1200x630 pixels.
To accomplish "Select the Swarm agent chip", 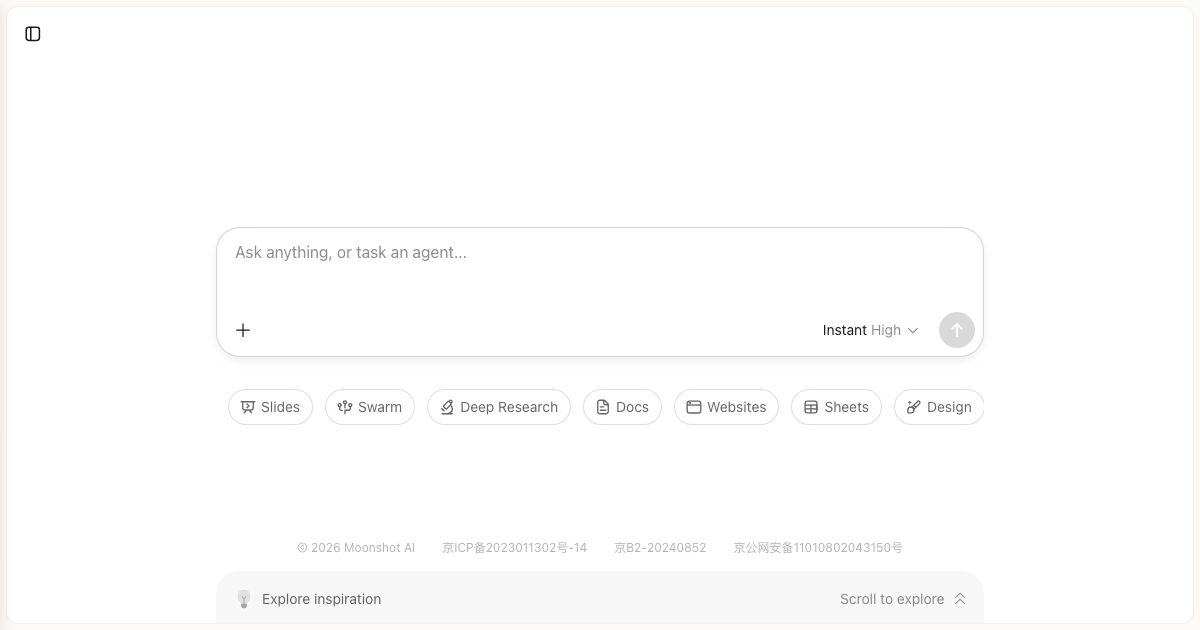I will 370,407.
